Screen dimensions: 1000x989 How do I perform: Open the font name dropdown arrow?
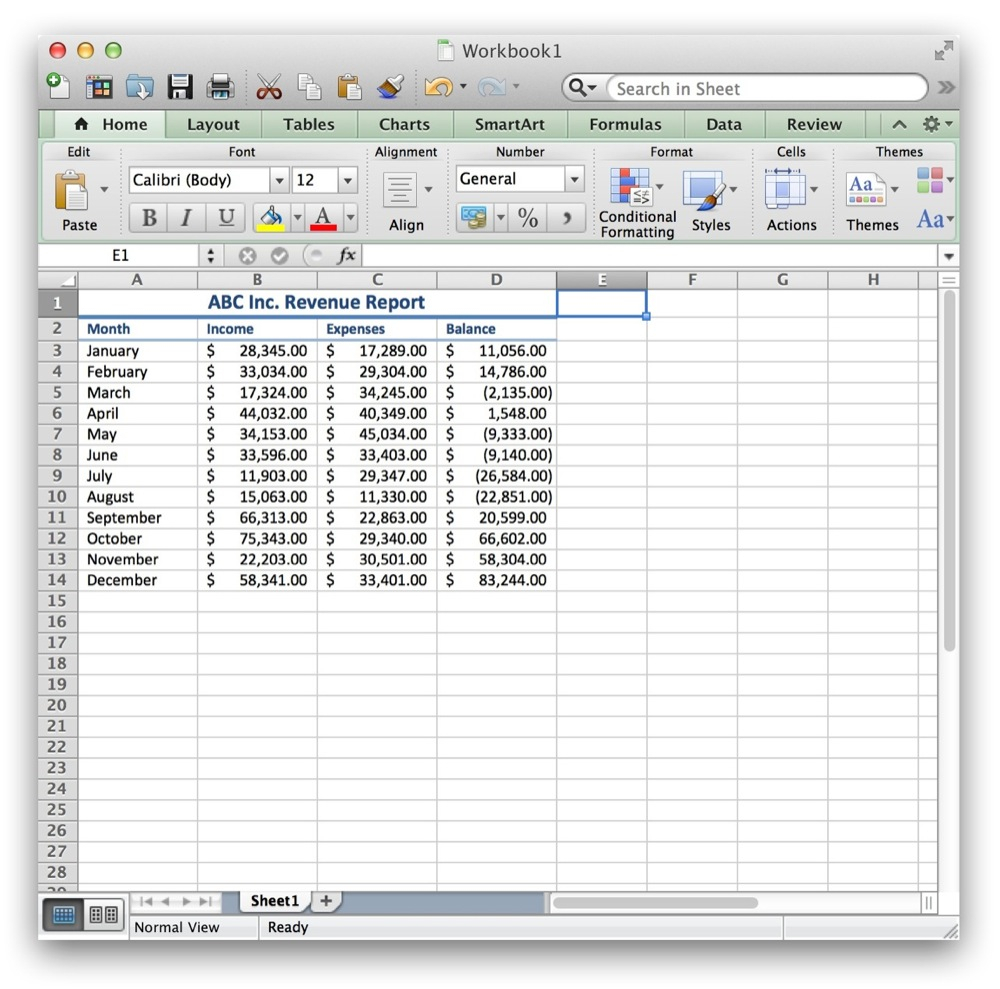(280, 180)
